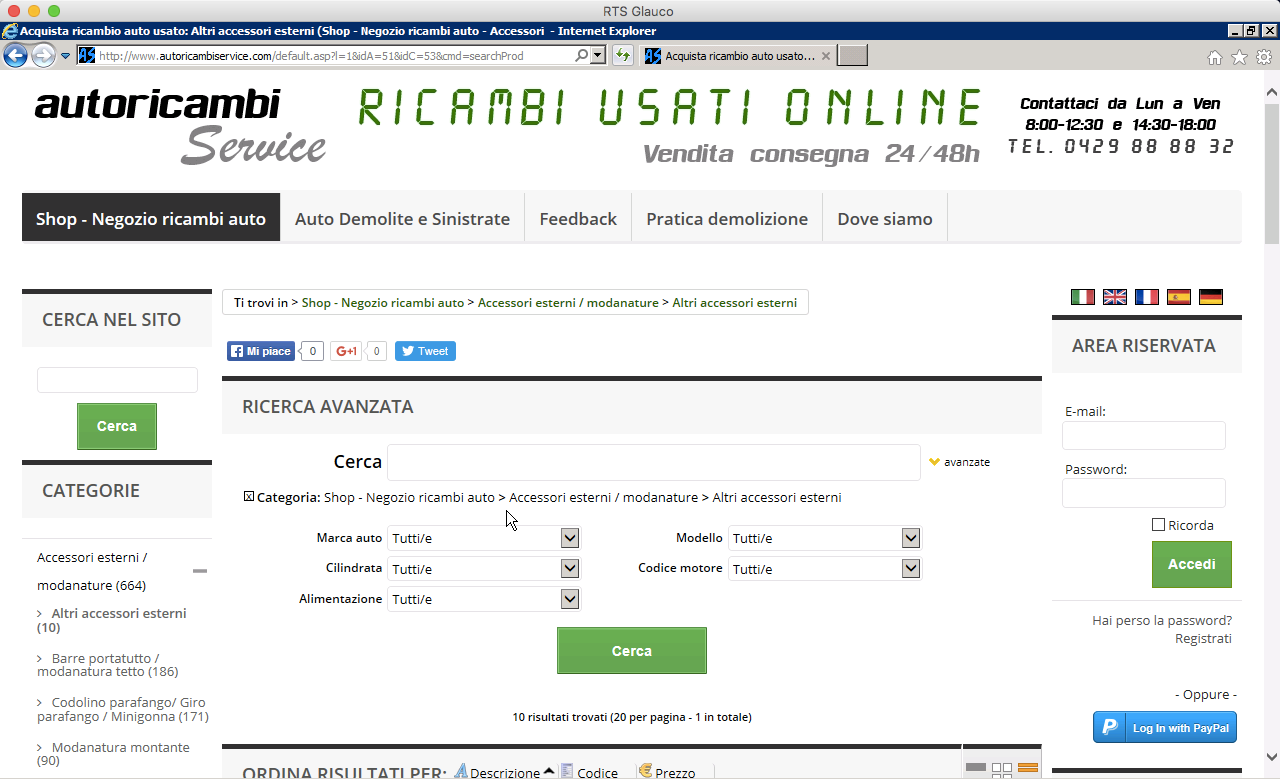Focus the E-mail input field
The width and height of the screenshot is (1280, 779).
(x=1144, y=436)
